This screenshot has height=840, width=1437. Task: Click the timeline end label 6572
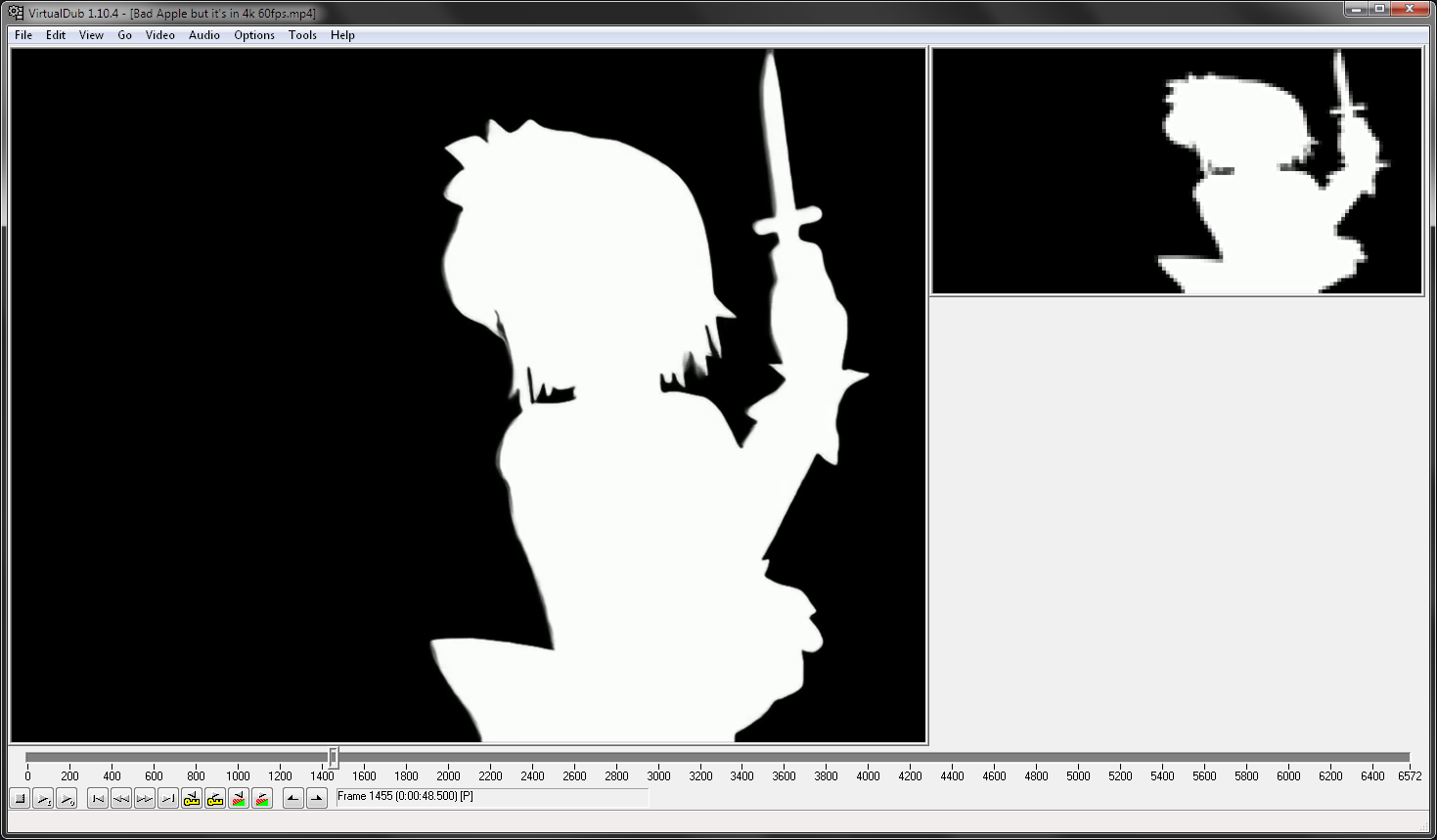click(x=1410, y=776)
